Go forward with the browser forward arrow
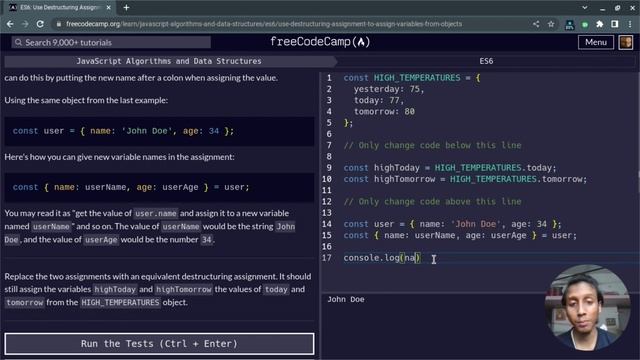Image resolution: width=640 pixels, height=360 pixels. 25,24
